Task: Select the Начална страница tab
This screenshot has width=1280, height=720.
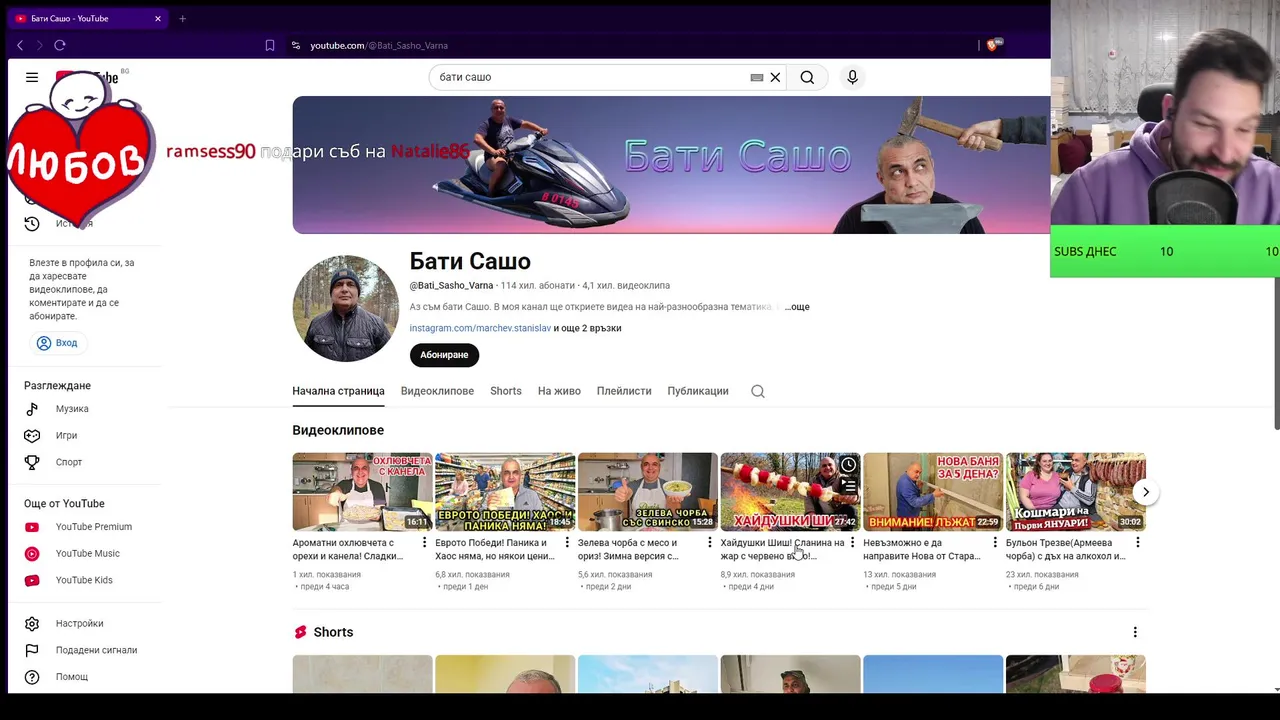Action: 338,391
